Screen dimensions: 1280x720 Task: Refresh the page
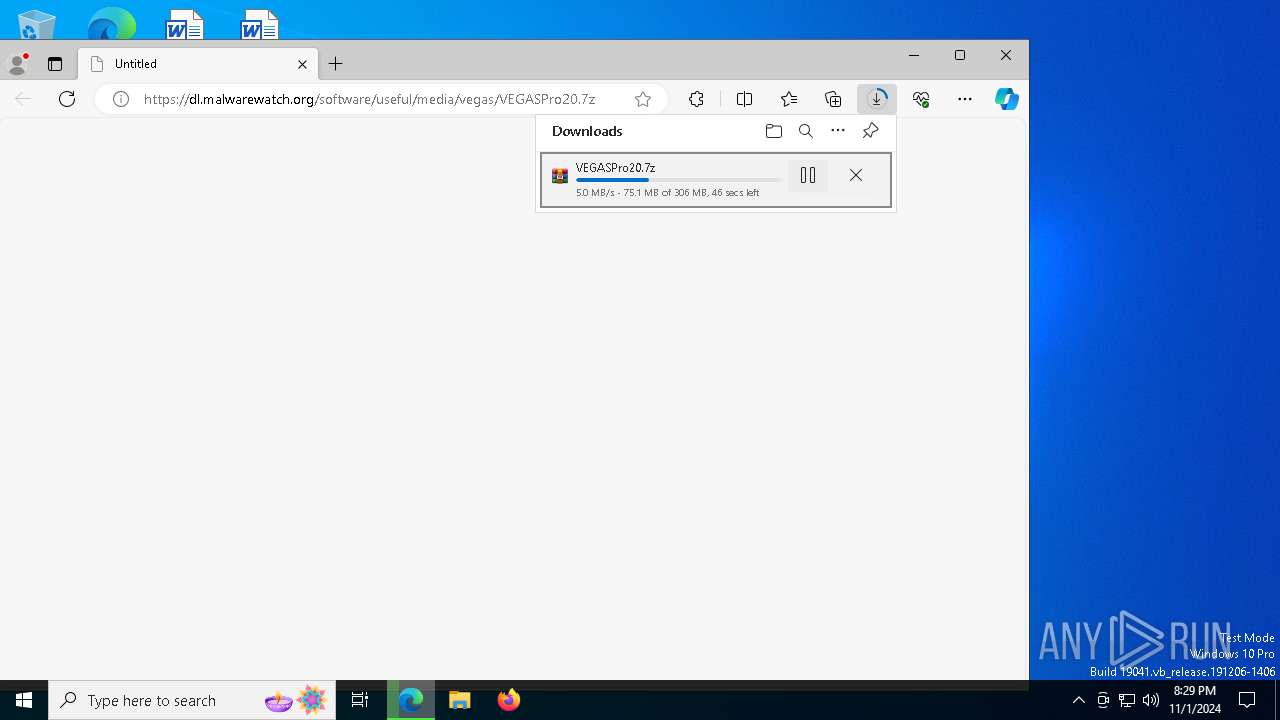67,99
